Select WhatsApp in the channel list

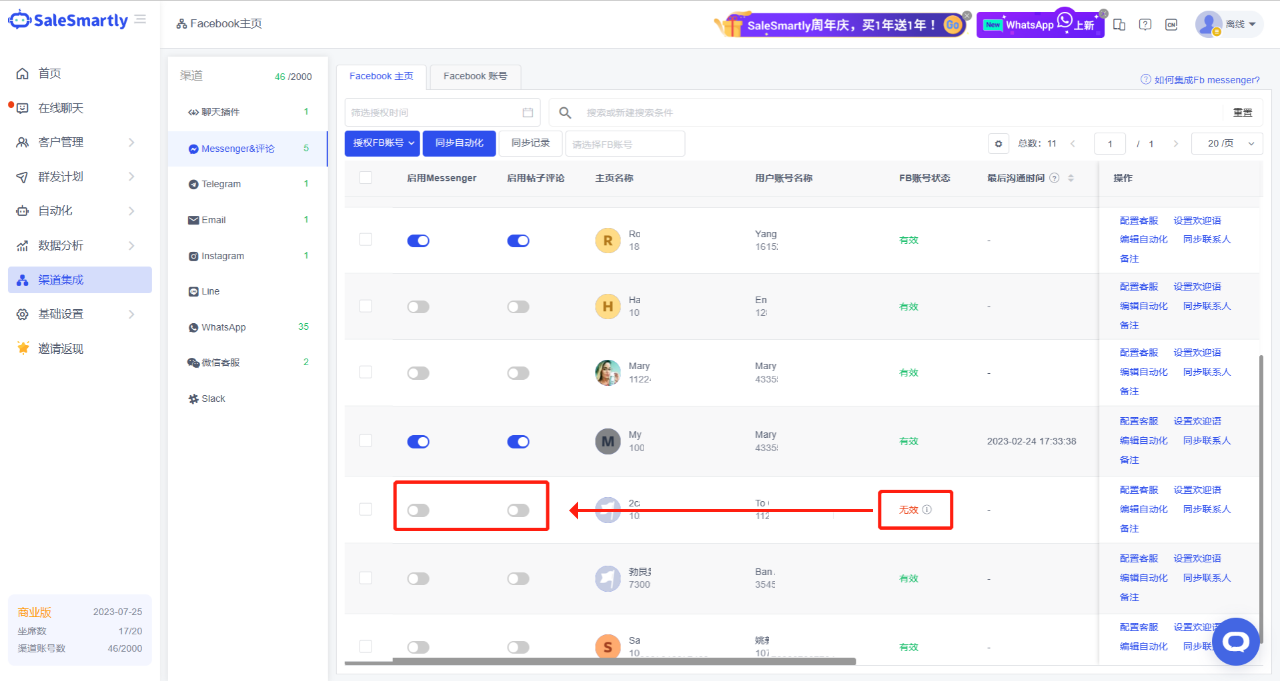point(223,327)
